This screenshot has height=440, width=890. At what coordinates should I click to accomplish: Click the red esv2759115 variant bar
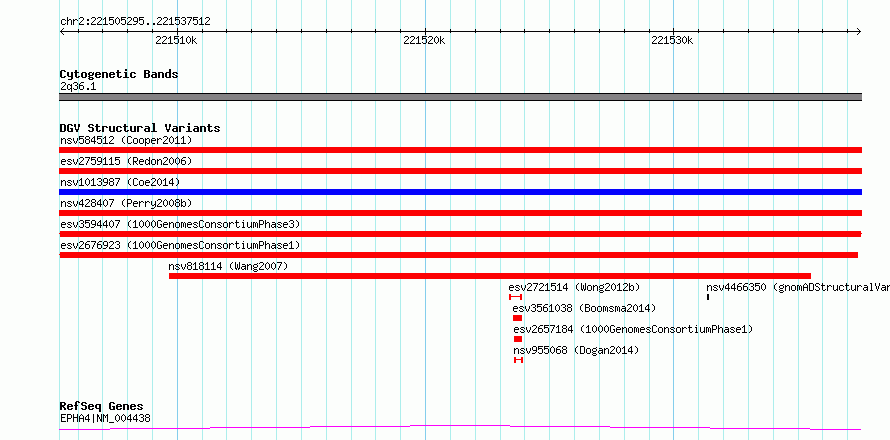(460, 171)
